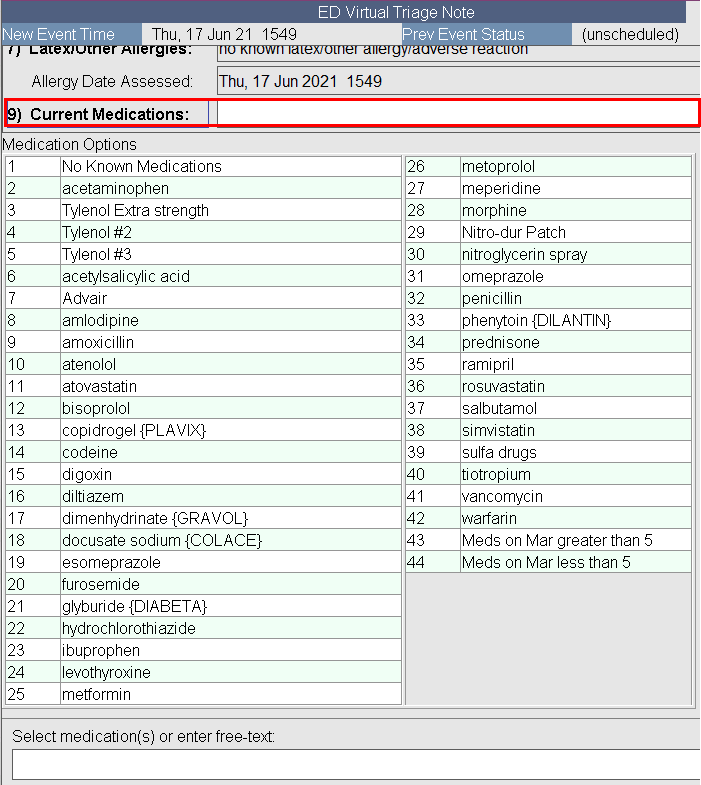Choose 'Meds on Mar greater than 5'
Image resolution: width=701 pixels, height=785 pixels.
(x=549, y=541)
